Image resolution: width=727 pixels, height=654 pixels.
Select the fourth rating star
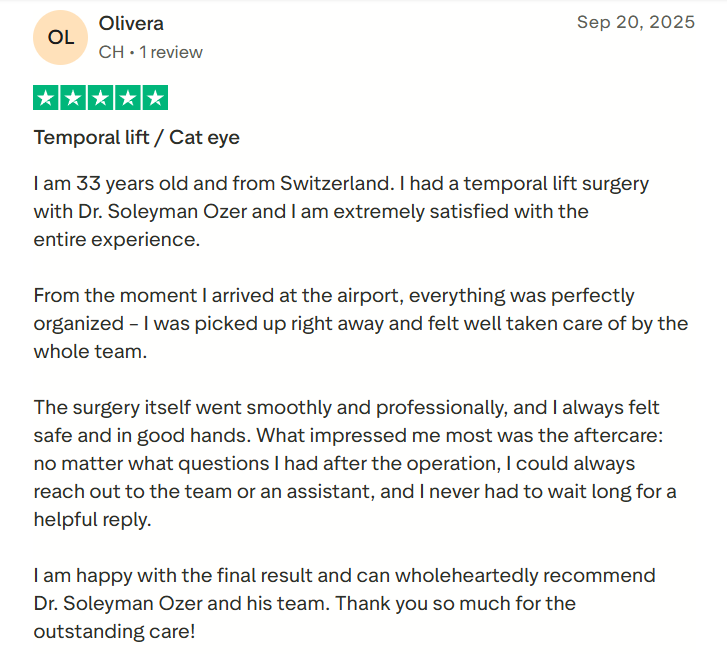127,98
